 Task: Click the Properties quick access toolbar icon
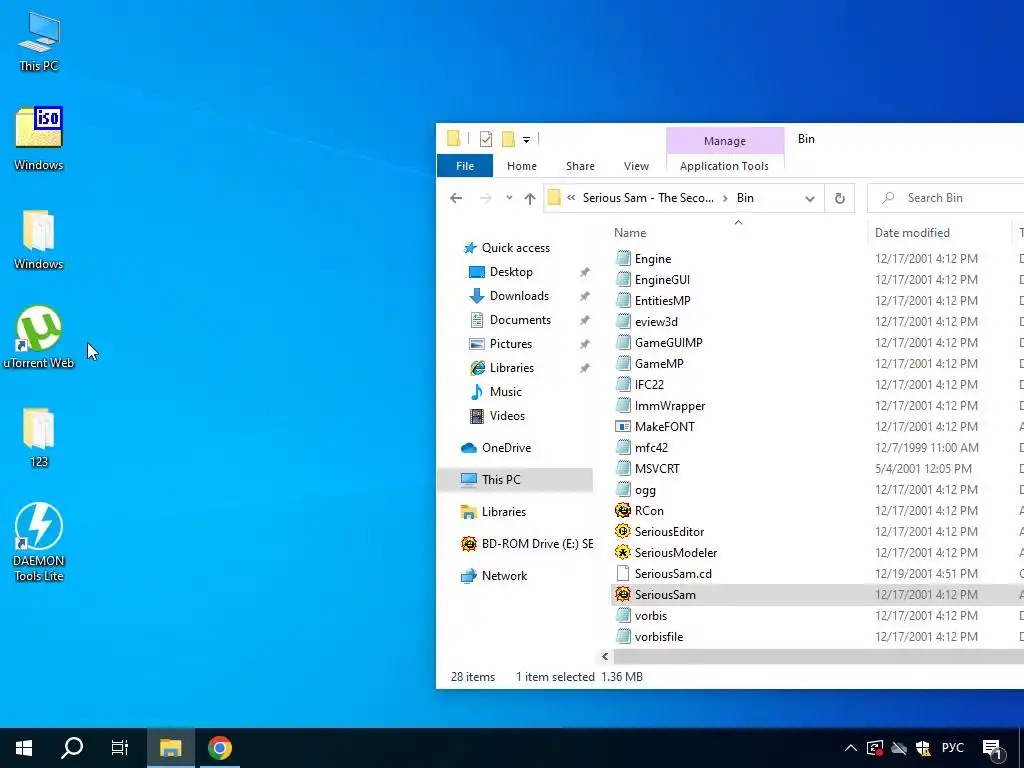(485, 138)
